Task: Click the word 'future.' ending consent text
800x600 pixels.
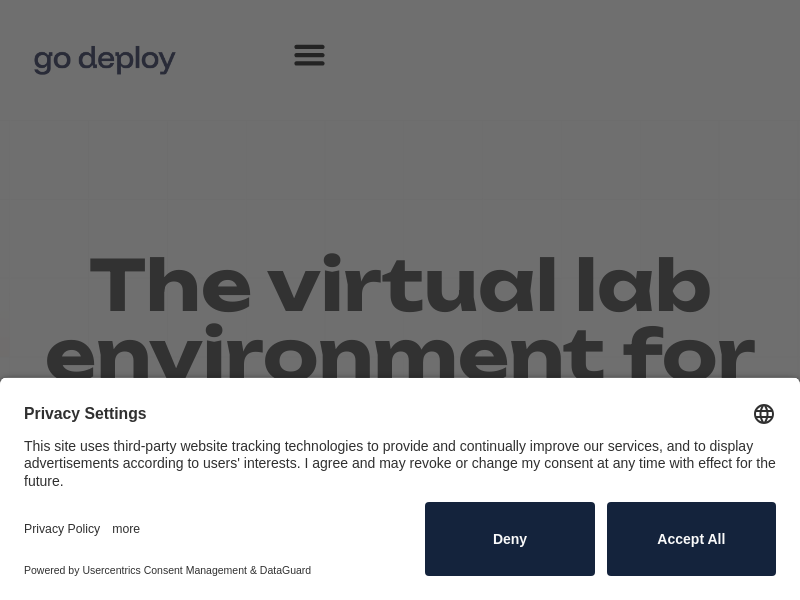Action: (x=44, y=481)
